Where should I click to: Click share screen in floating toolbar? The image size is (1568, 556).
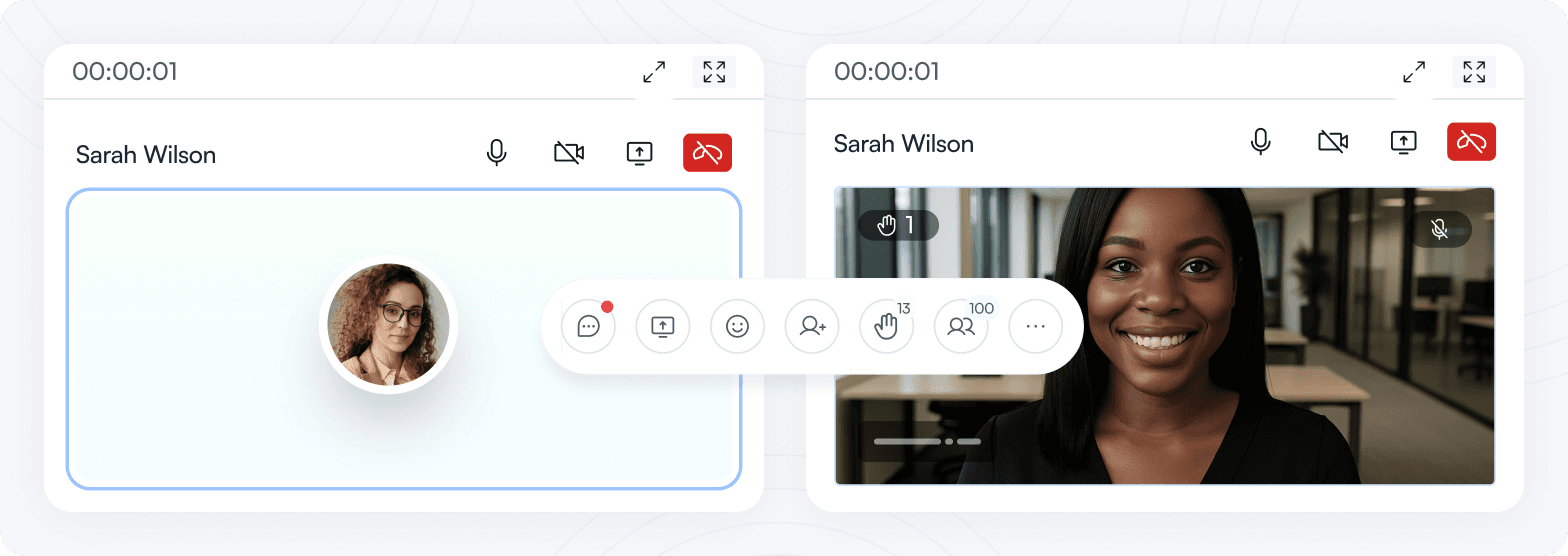coord(663,326)
